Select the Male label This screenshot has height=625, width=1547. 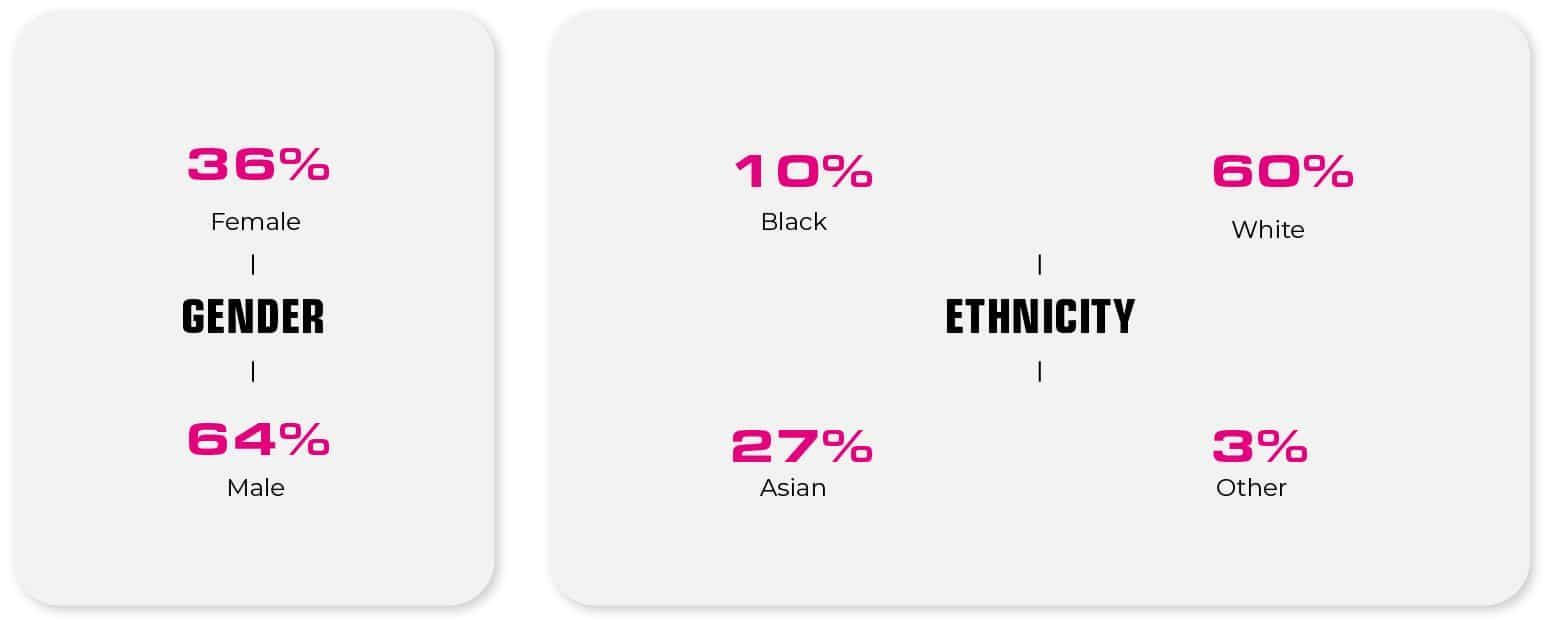pos(256,488)
